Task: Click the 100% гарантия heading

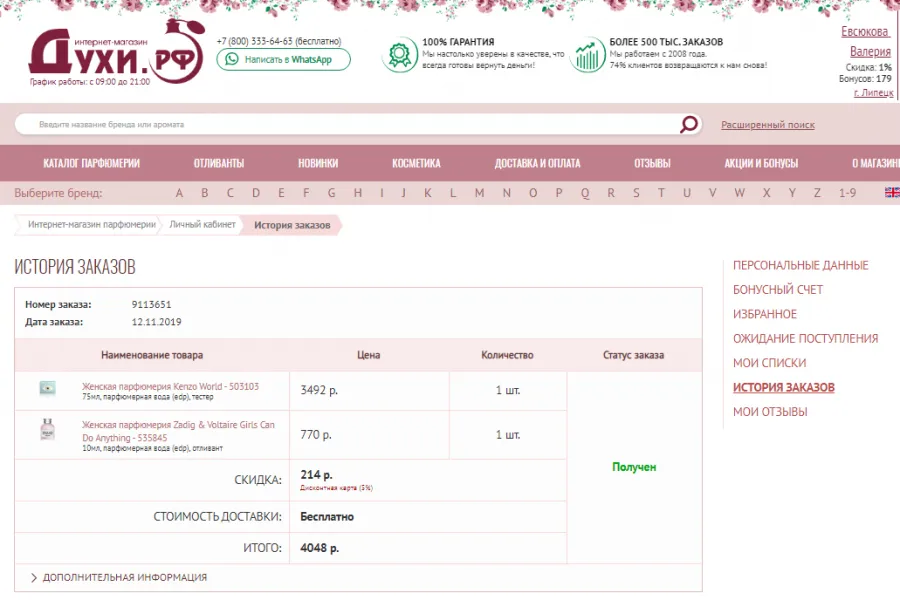Action: click(458, 42)
